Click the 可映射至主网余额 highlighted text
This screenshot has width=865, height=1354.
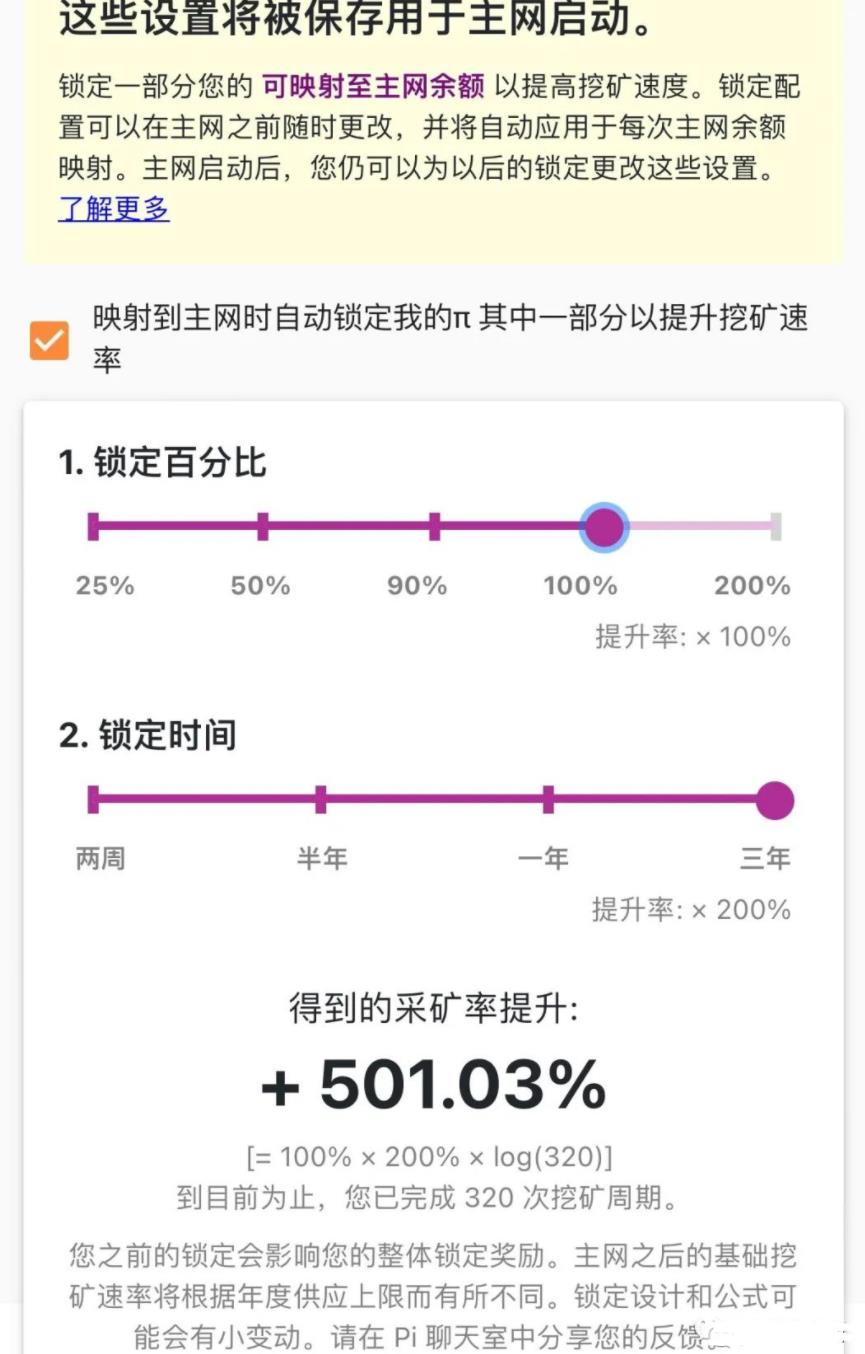[x=374, y=87]
